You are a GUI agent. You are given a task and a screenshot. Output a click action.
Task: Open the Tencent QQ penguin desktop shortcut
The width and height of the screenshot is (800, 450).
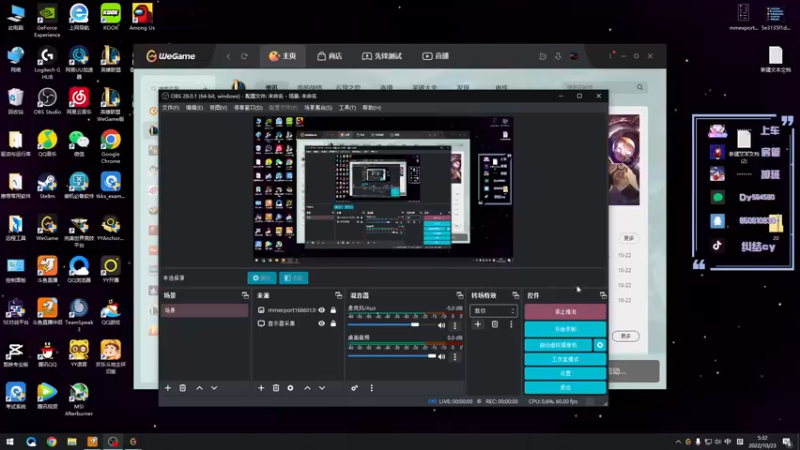(x=47, y=354)
